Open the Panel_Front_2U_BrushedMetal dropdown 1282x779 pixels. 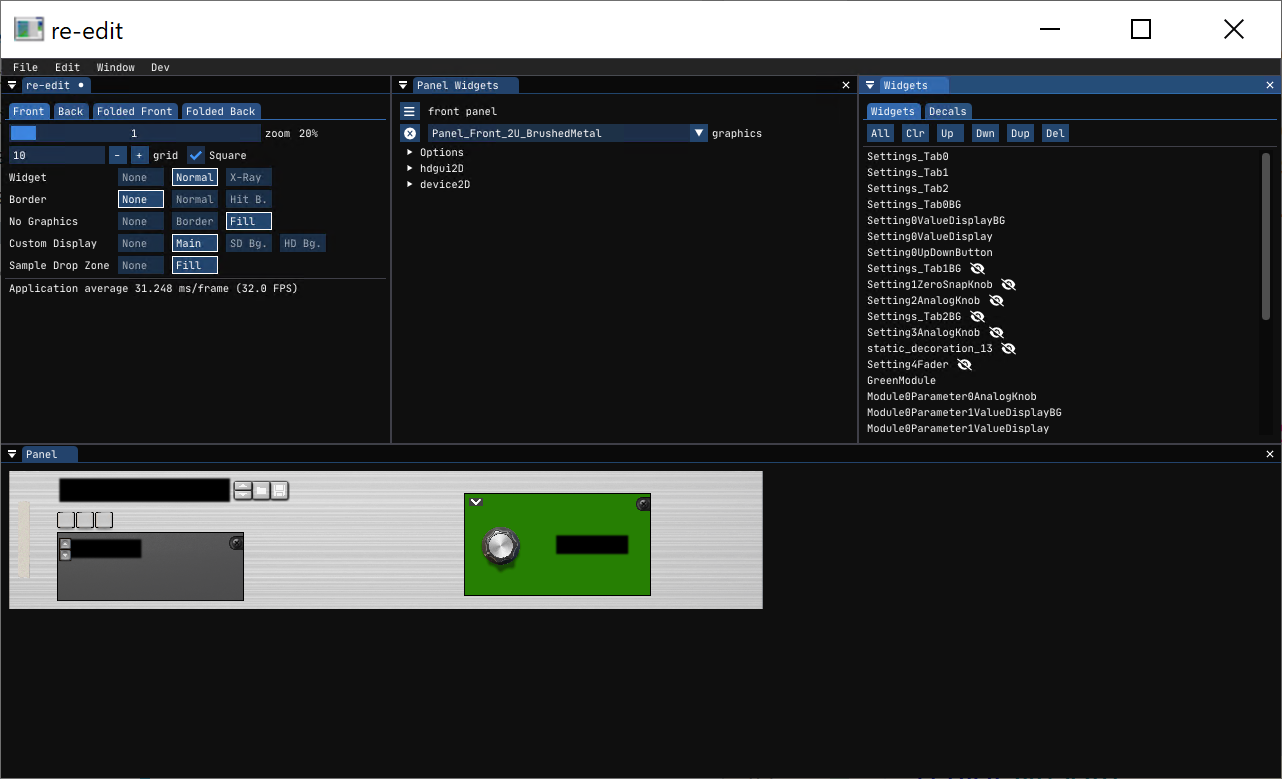pos(699,132)
